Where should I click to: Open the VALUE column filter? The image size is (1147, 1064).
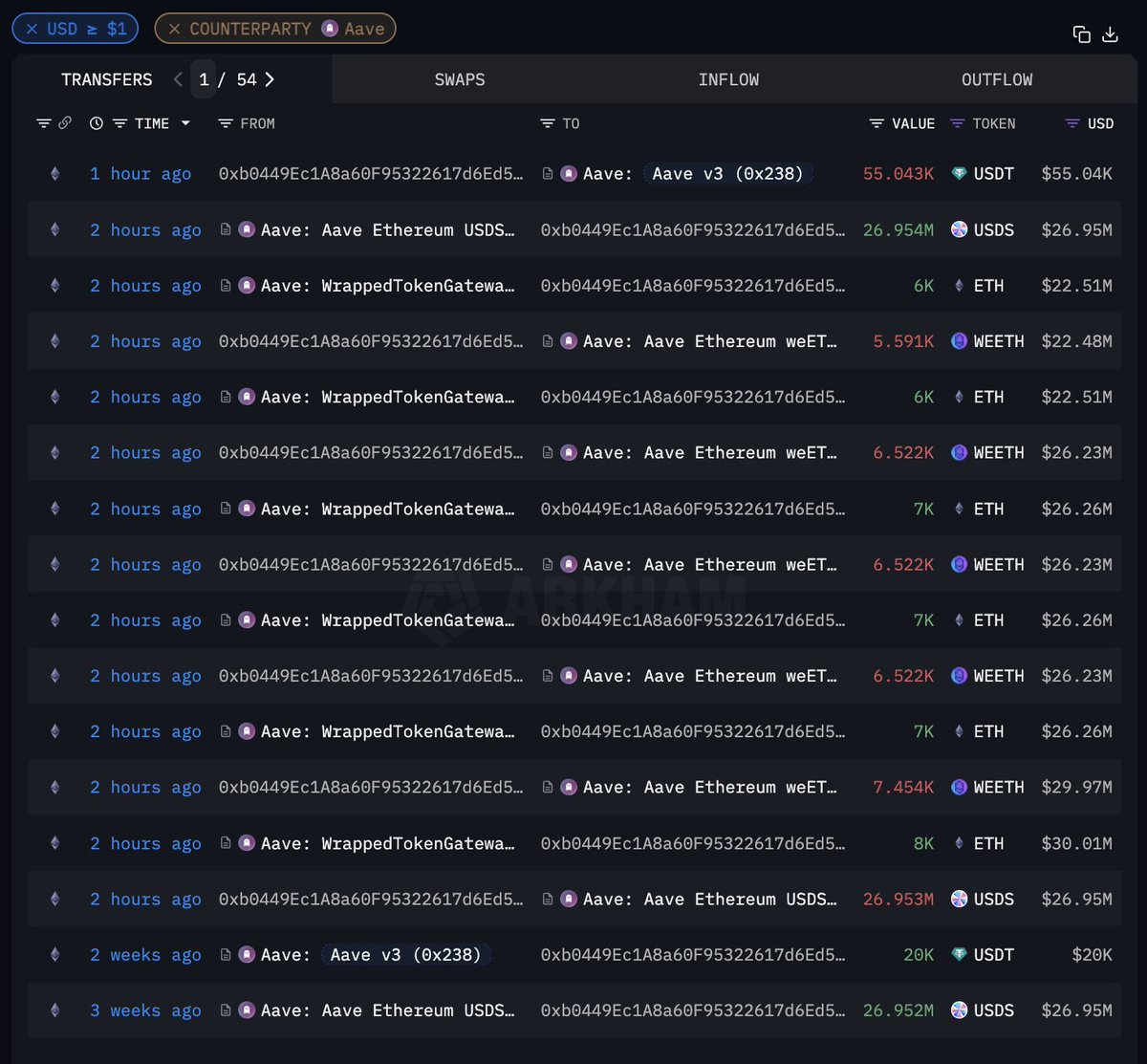point(876,123)
